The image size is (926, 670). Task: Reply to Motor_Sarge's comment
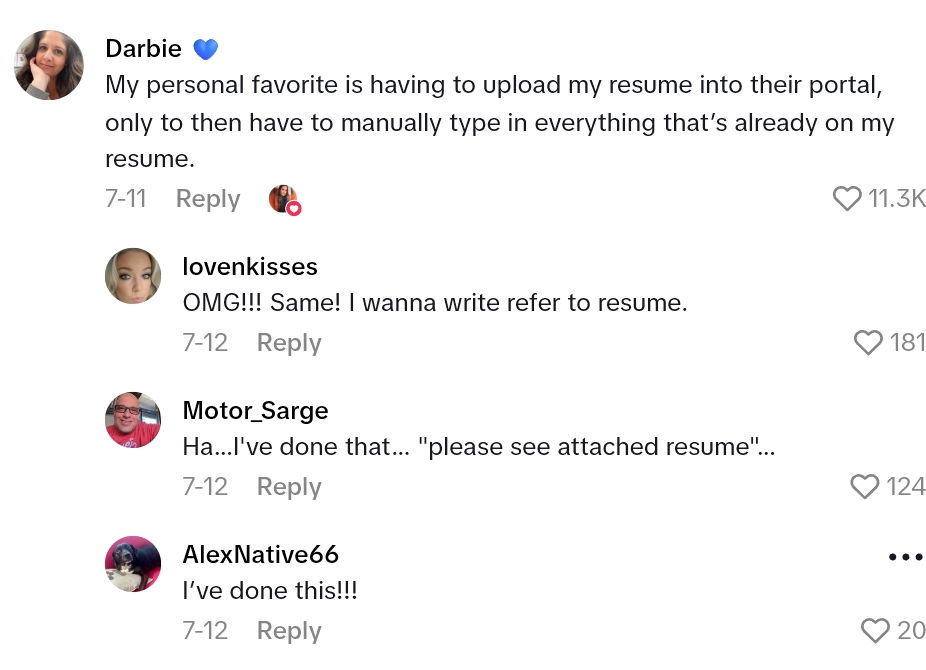pos(288,487)
